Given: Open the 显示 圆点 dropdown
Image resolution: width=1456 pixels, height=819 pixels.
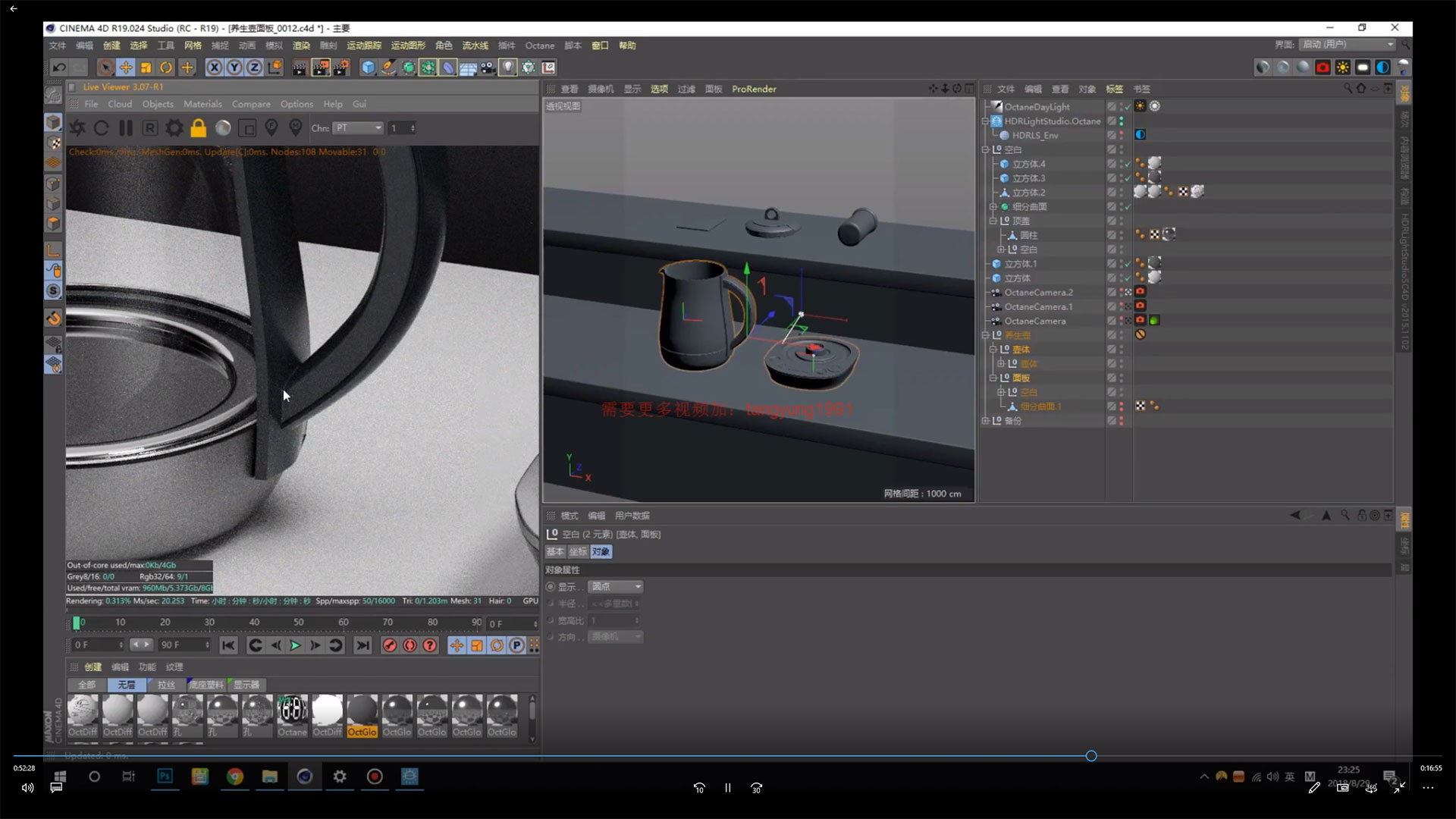Looking at the screenshot, I should 616,587.
